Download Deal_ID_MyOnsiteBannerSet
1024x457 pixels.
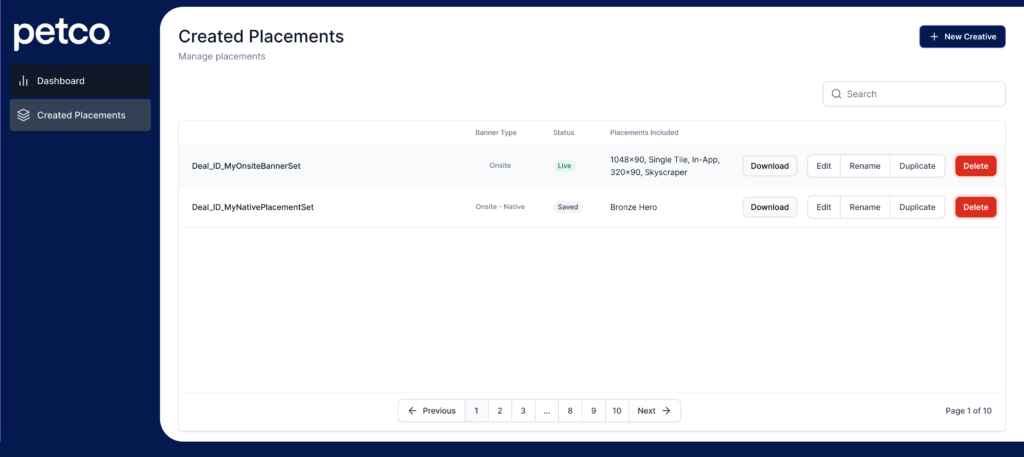point(769,166)
